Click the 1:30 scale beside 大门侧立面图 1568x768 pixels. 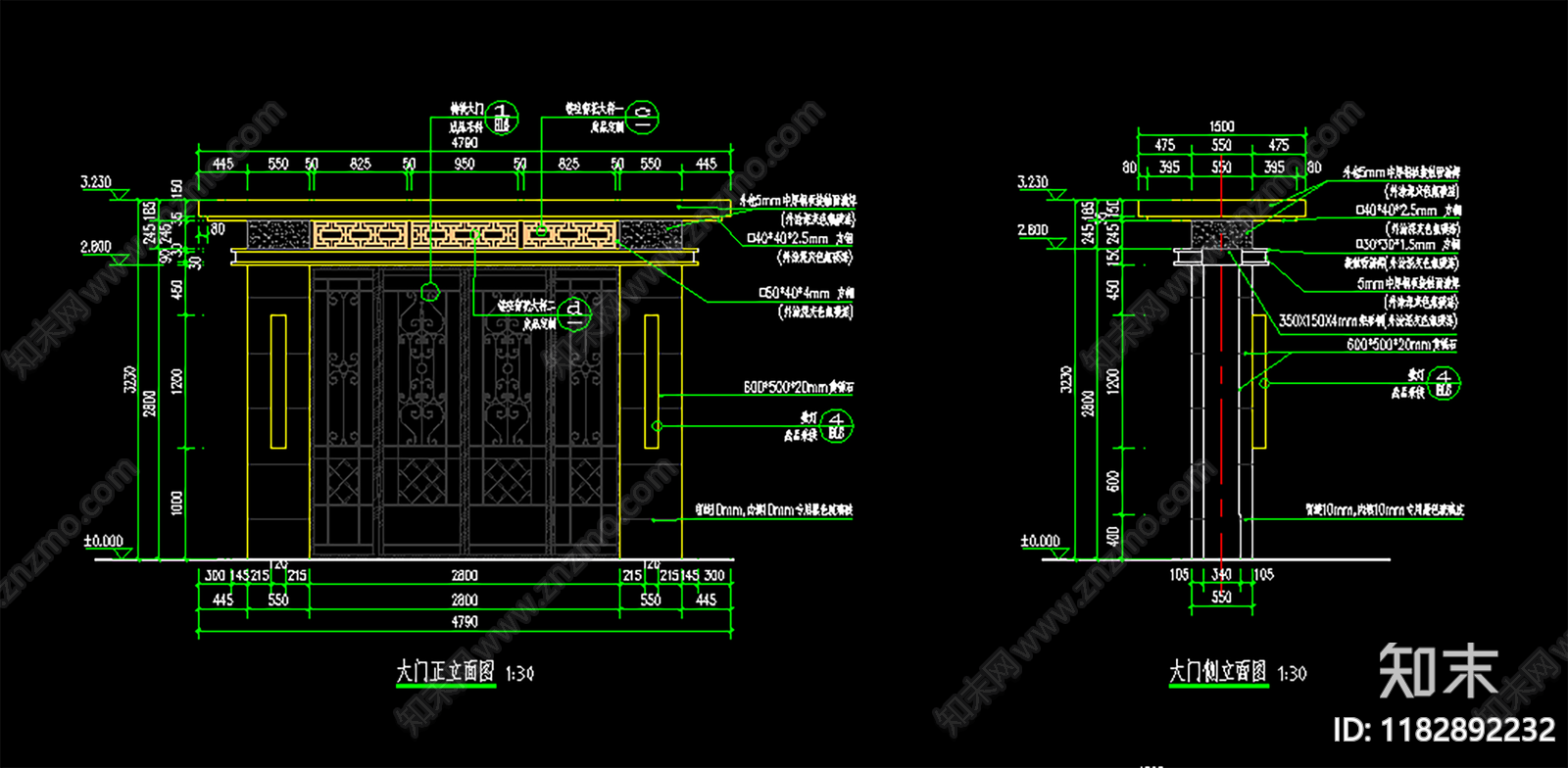pos(1292,674)
